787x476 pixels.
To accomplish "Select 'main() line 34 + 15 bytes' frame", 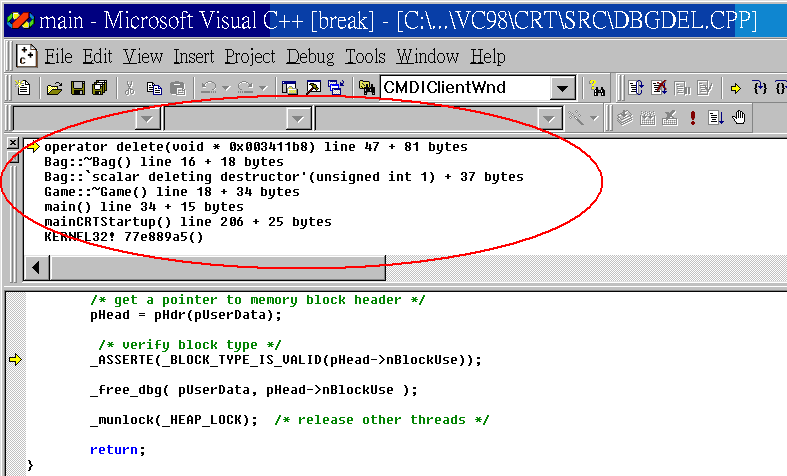I will tap(144, 207).
